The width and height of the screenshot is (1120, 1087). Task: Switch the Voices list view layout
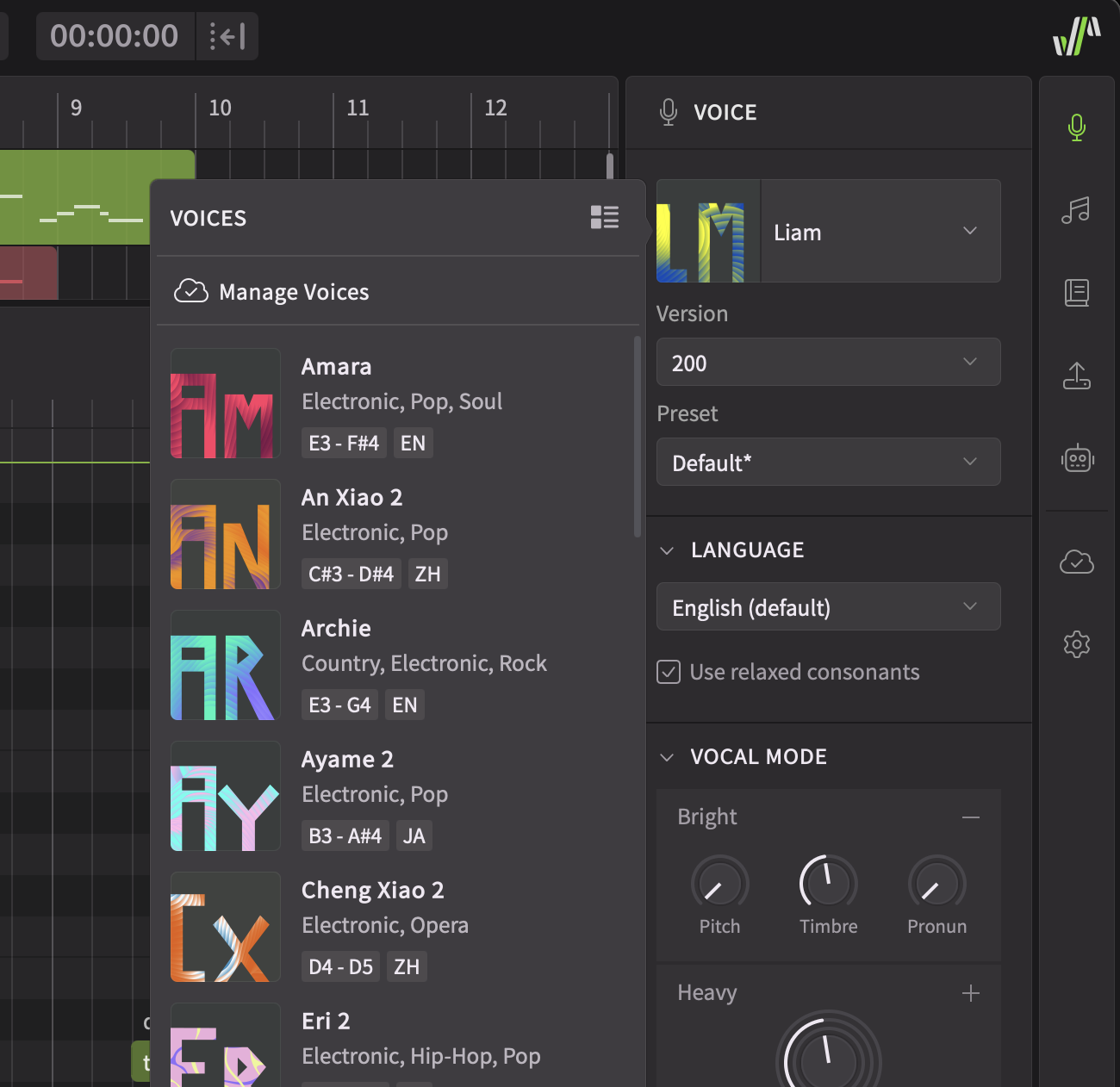[605, 218]
